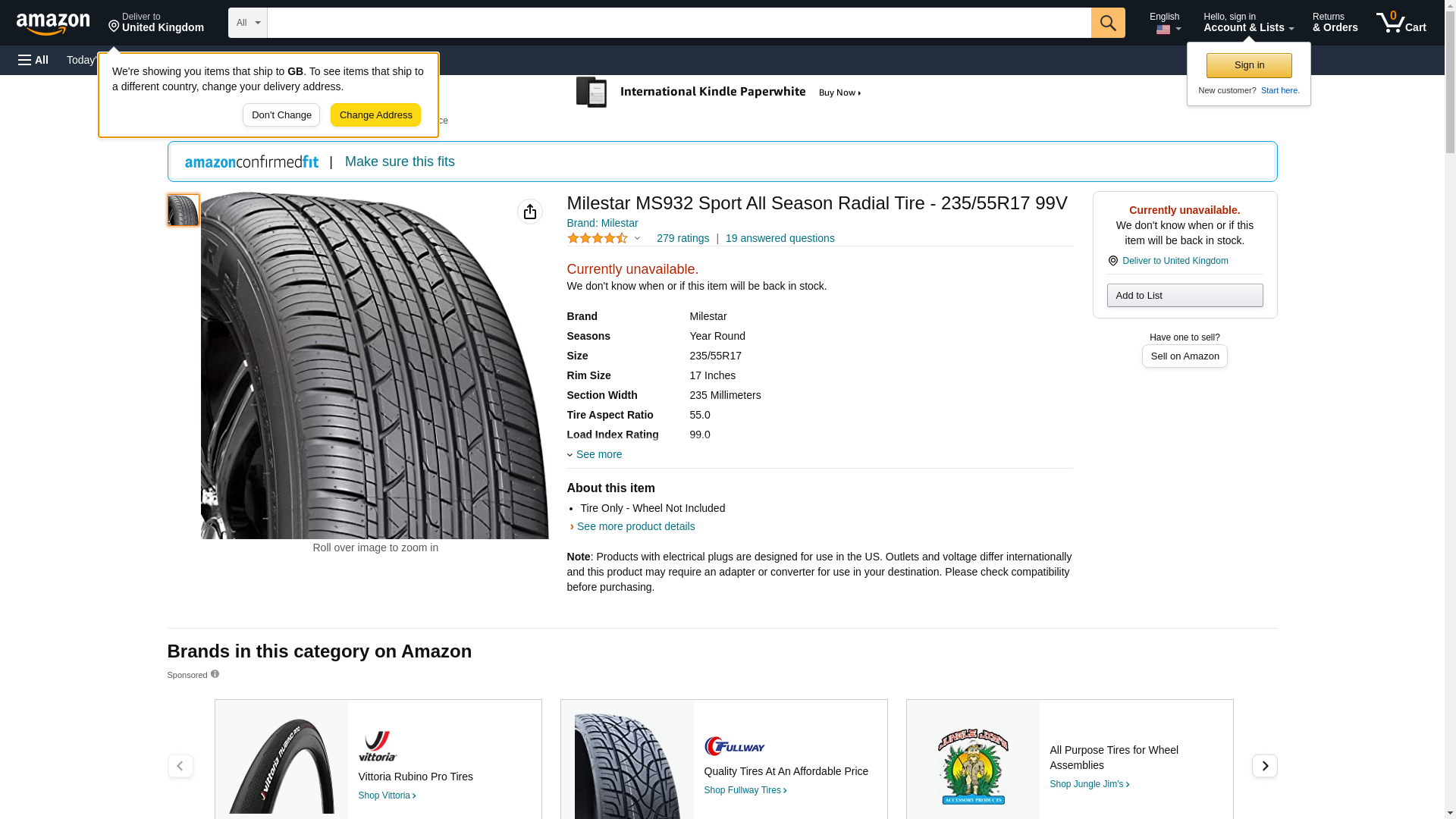Click previous arrow in brands carousel
This screenshot has width=1456, height=819.
point(180,766)
